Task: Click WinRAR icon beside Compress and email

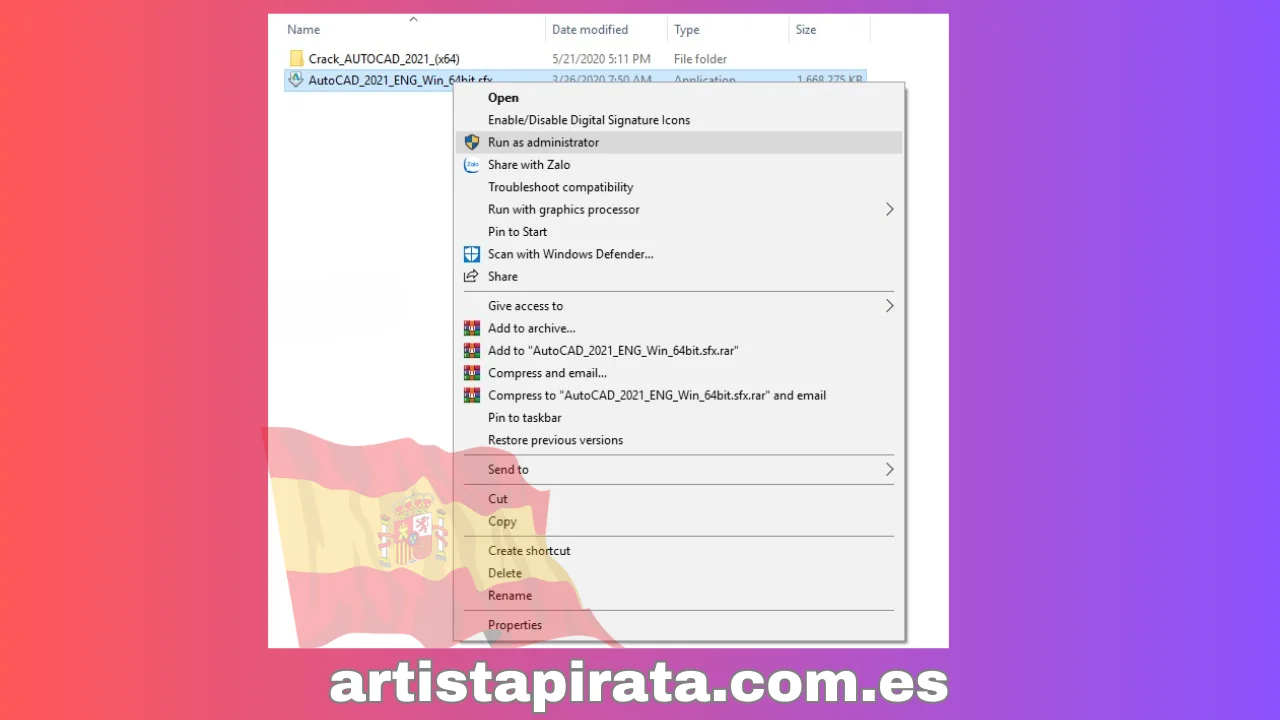Action: point(472,373)
